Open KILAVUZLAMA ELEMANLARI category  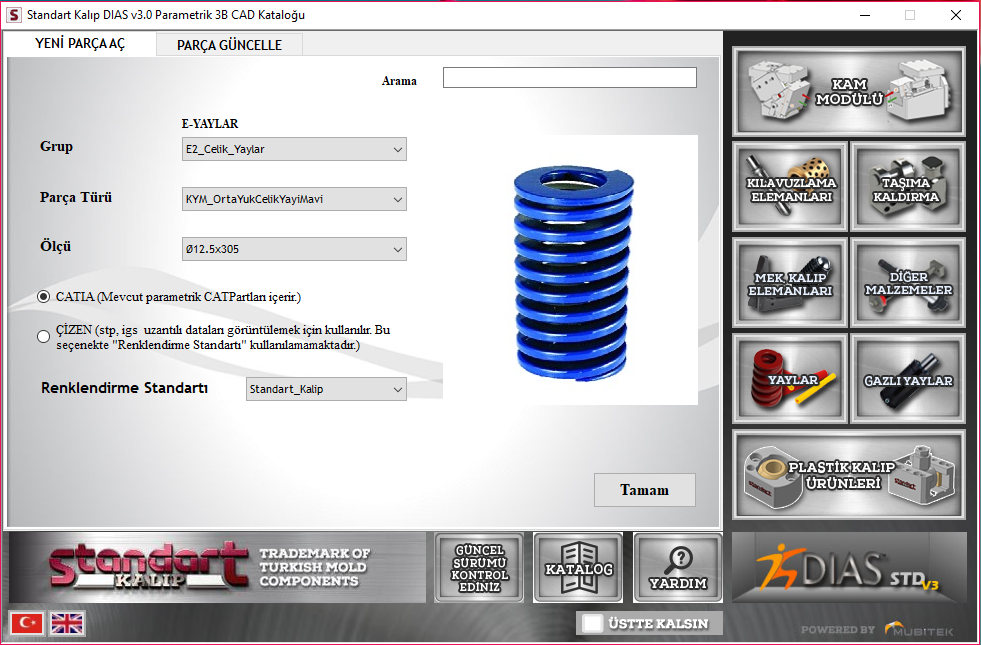tap(790, 186)
